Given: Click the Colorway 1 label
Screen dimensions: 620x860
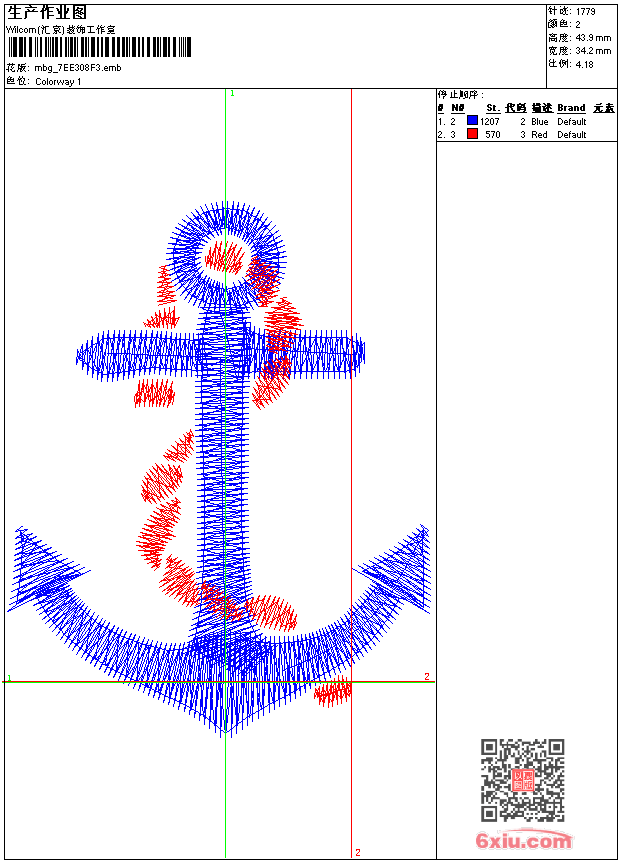Looking at the screenshot, I should point(58,82).
